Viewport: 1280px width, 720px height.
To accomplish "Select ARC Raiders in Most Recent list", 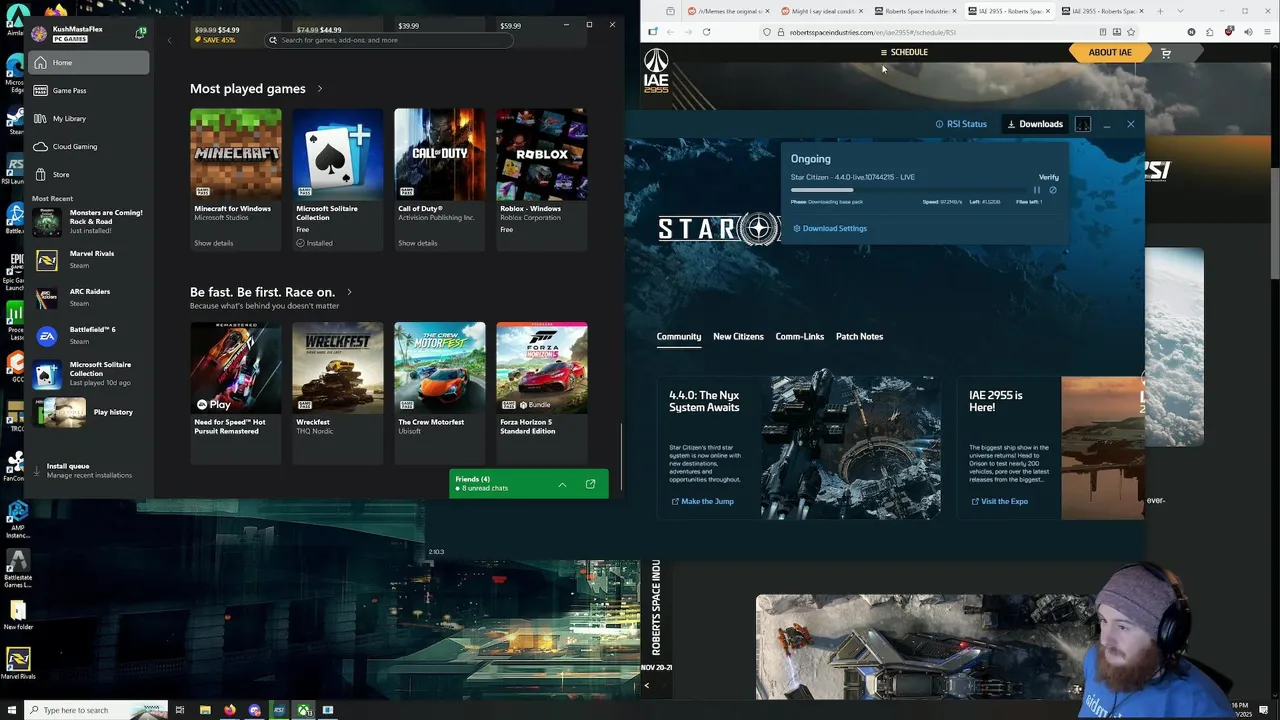I will point(89,297).
